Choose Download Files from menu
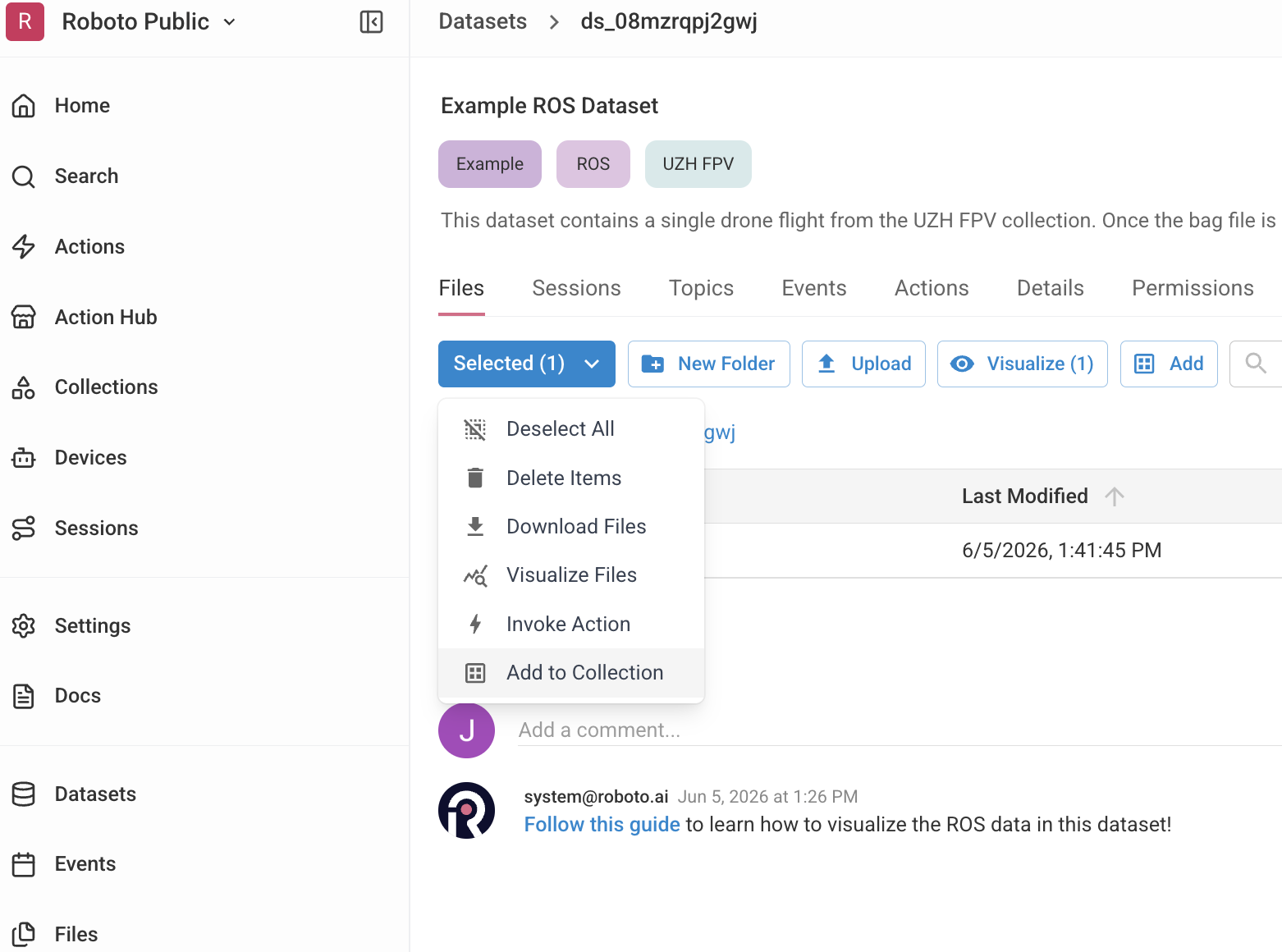This screenshot has width=1282, height=952. [571, 526]
